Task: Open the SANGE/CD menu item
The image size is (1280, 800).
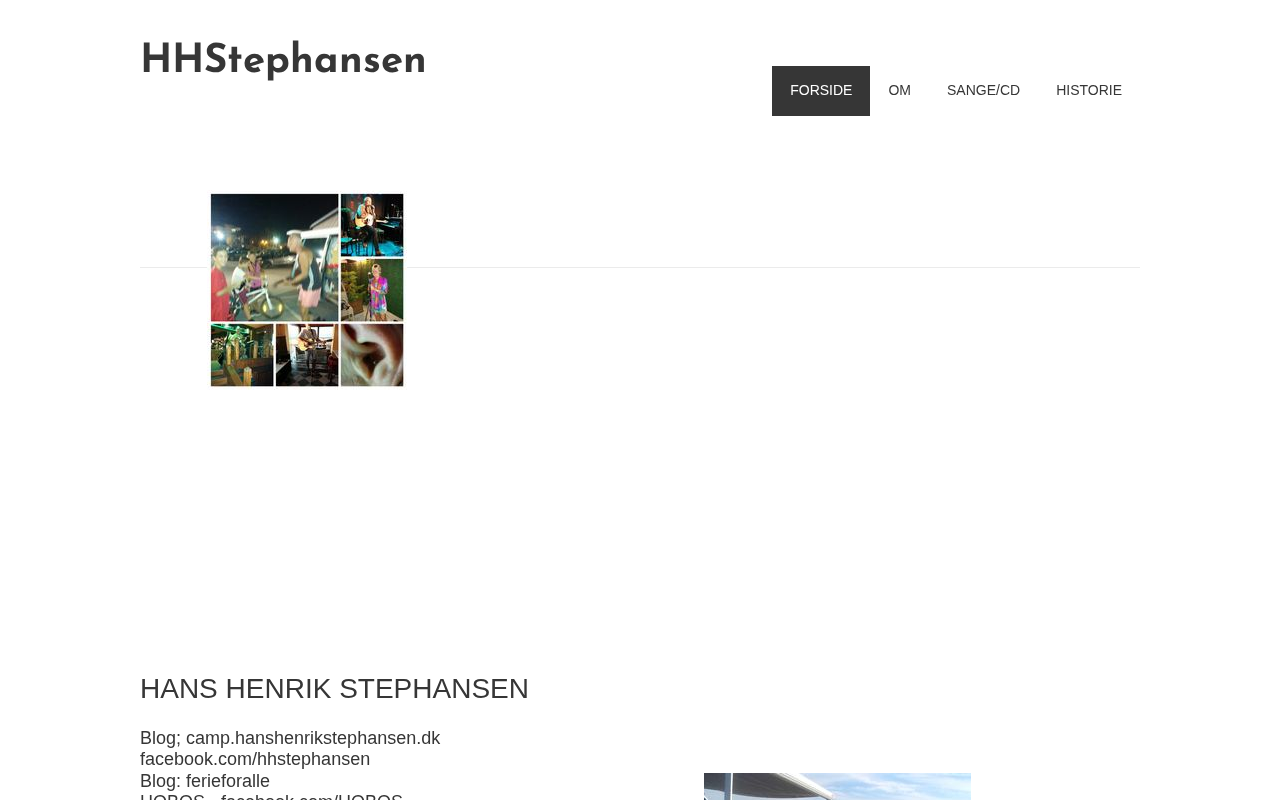Action: point(983,91)
